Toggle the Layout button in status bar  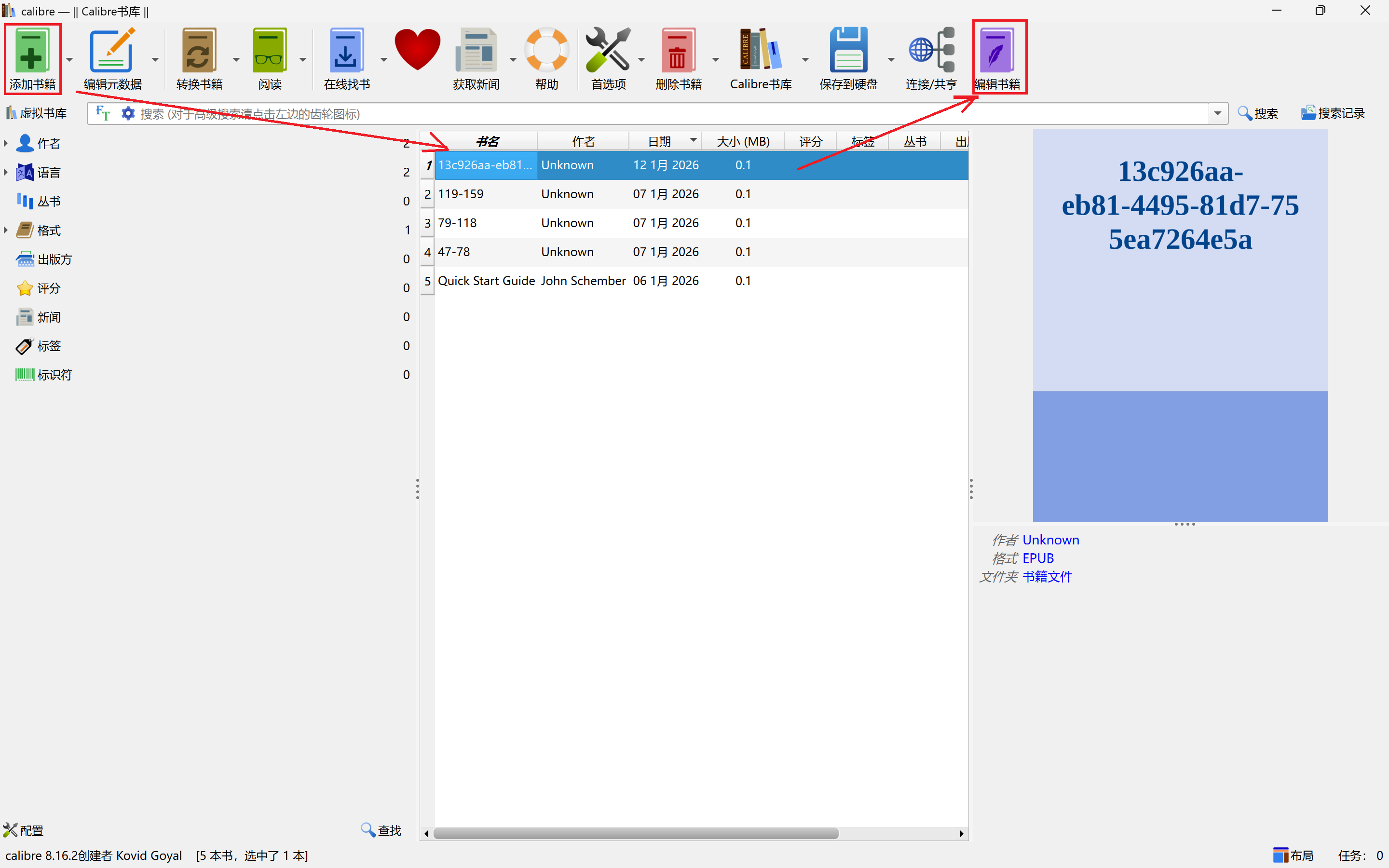[x=1293, y=855]
